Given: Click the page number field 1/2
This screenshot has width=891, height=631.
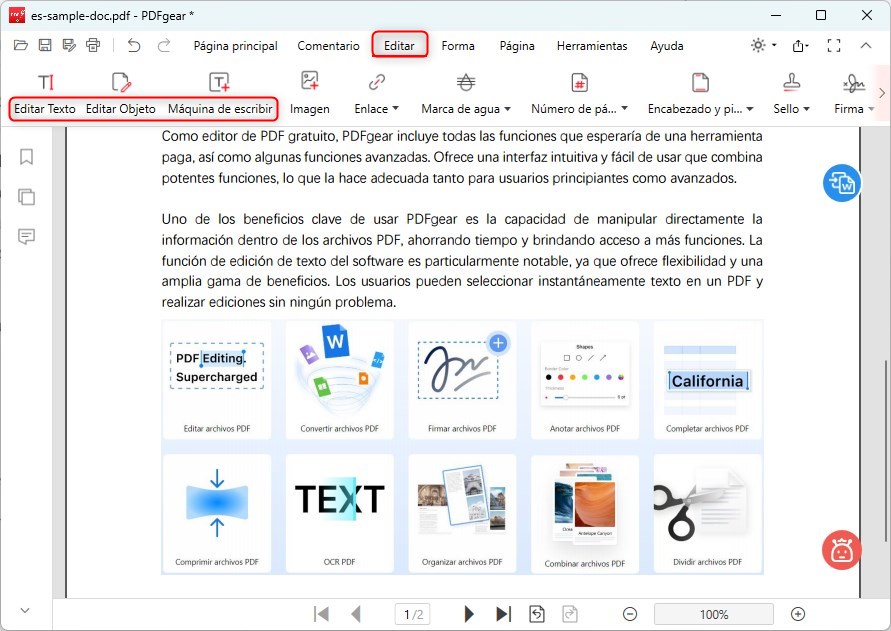Looking at the screenshot, I should 413,615.
